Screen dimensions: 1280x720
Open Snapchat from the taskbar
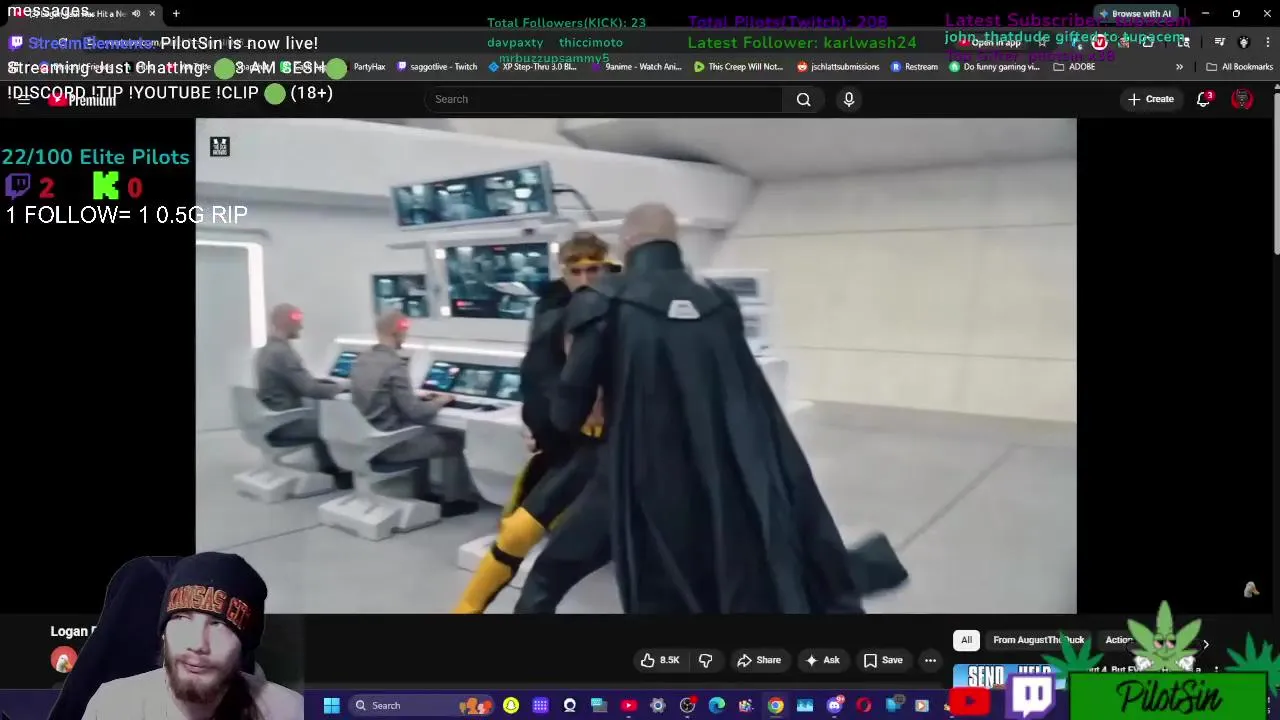tap(511, 706)
